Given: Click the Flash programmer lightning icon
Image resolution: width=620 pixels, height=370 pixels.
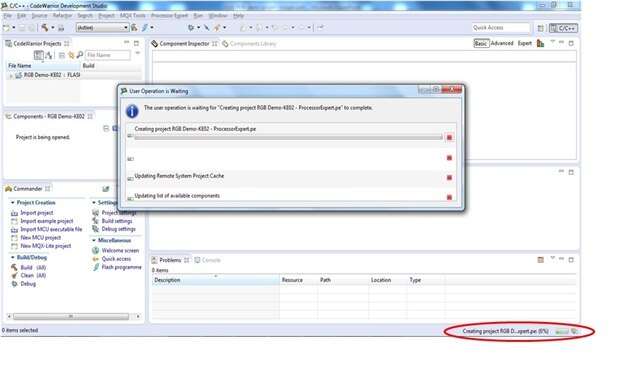Looking at the screenshot, I should click(x=145, y=28).
